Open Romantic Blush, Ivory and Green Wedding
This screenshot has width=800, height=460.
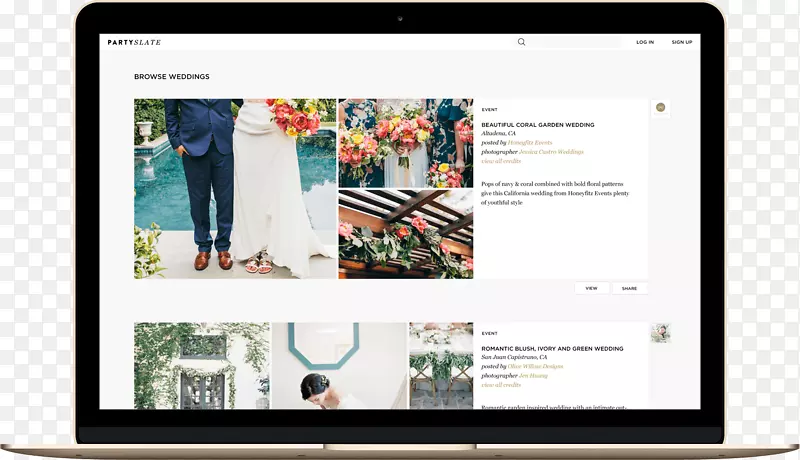pyautogui.click(x=552, y=348)
